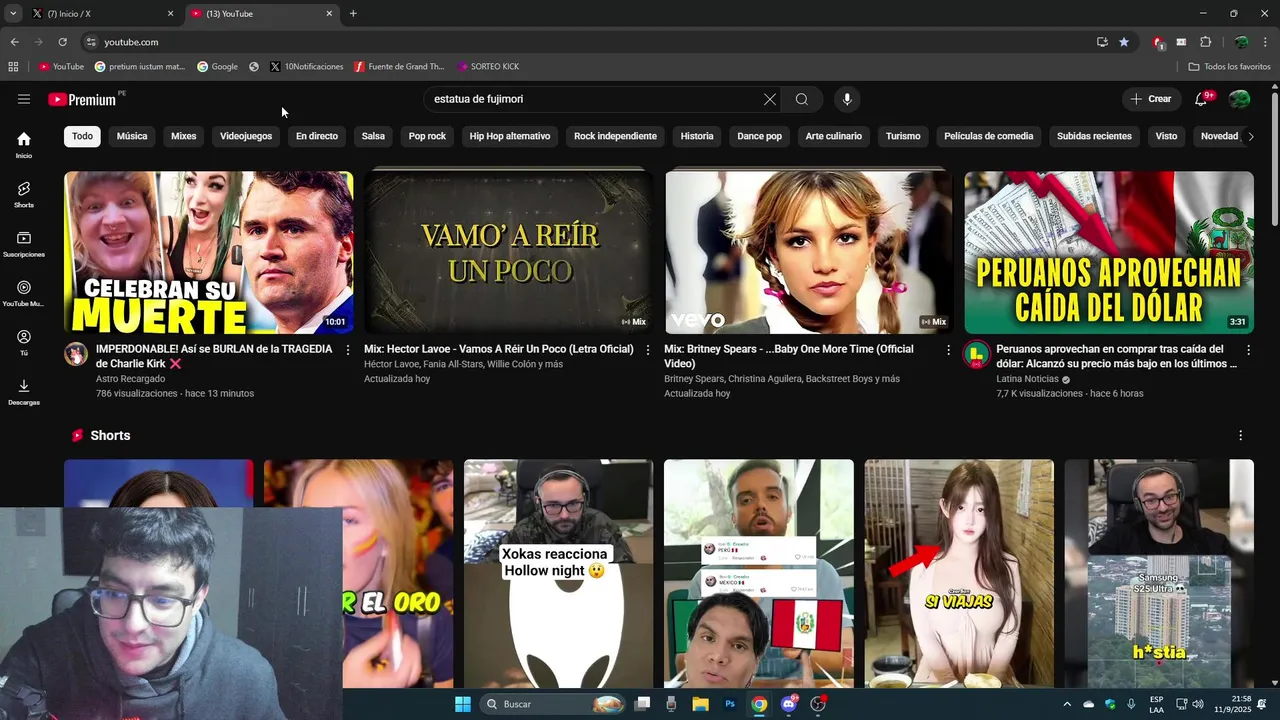Open Britney Spears mix thumbnail
Screen dimensions: 1280x720
coord(809,252)
